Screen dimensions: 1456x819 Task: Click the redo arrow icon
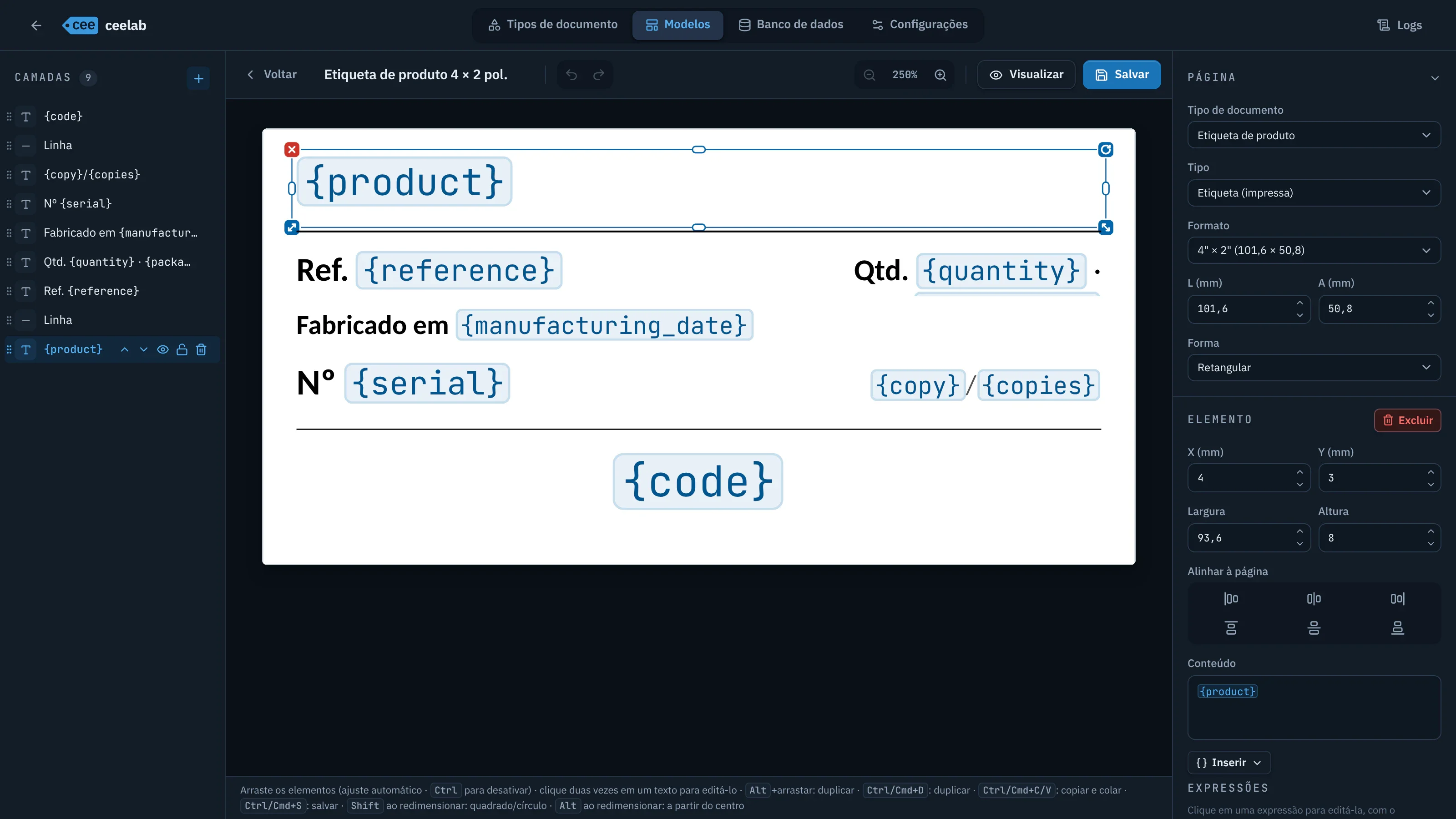(599, 75)
